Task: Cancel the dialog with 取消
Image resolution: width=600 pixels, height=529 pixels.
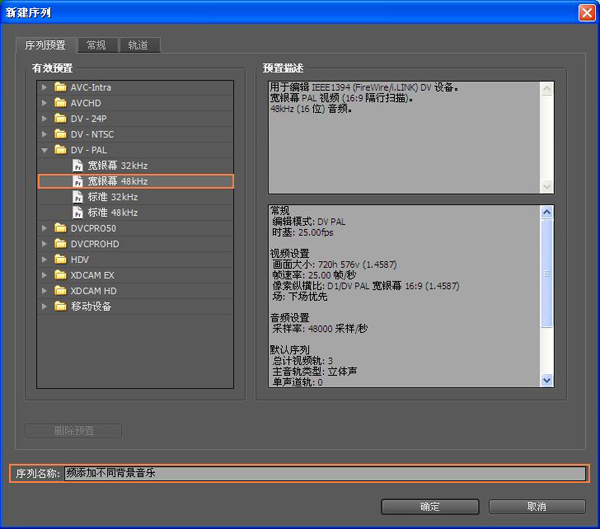Action: click(537, 507)
